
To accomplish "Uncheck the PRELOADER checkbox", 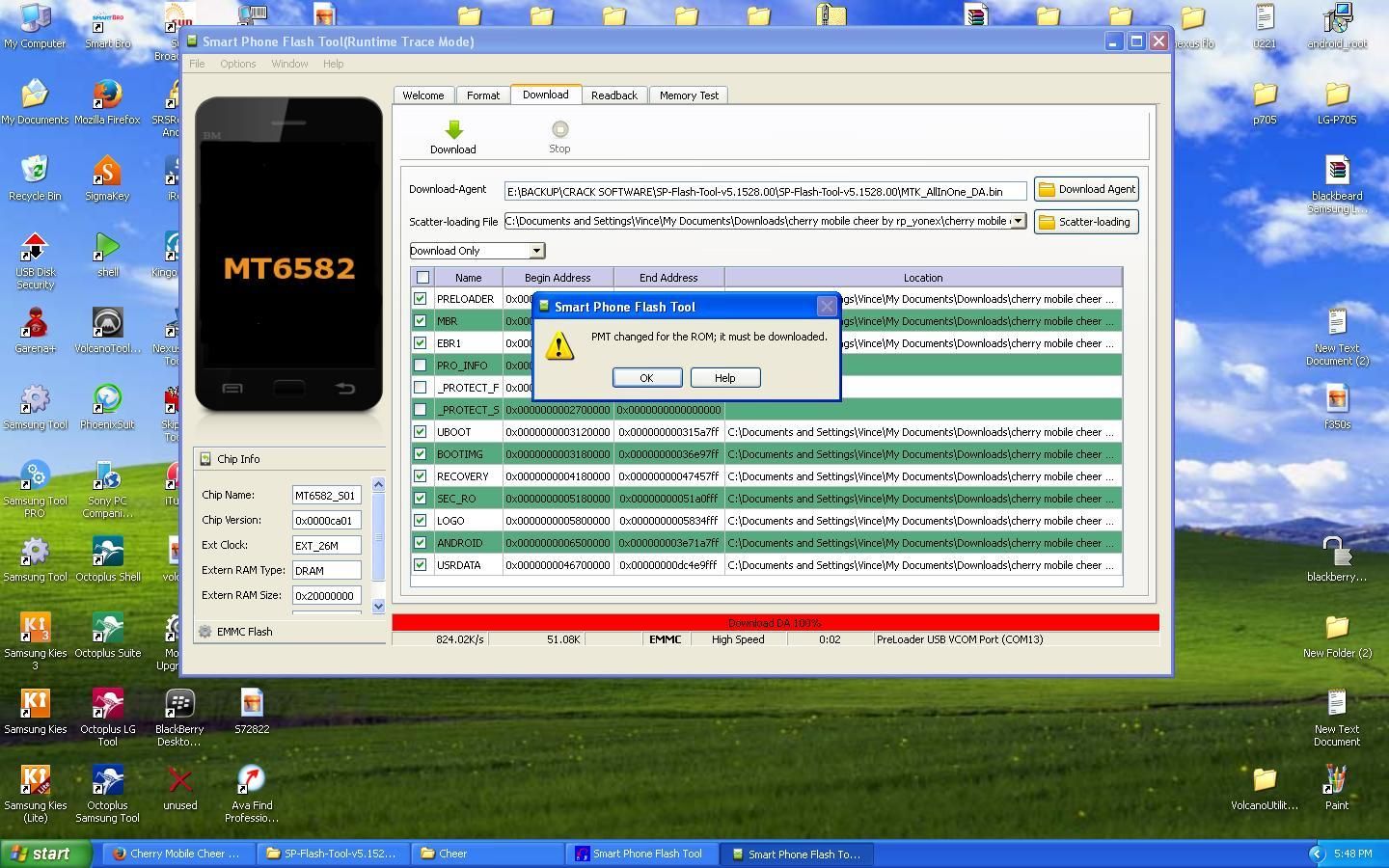I will point(421,299).
